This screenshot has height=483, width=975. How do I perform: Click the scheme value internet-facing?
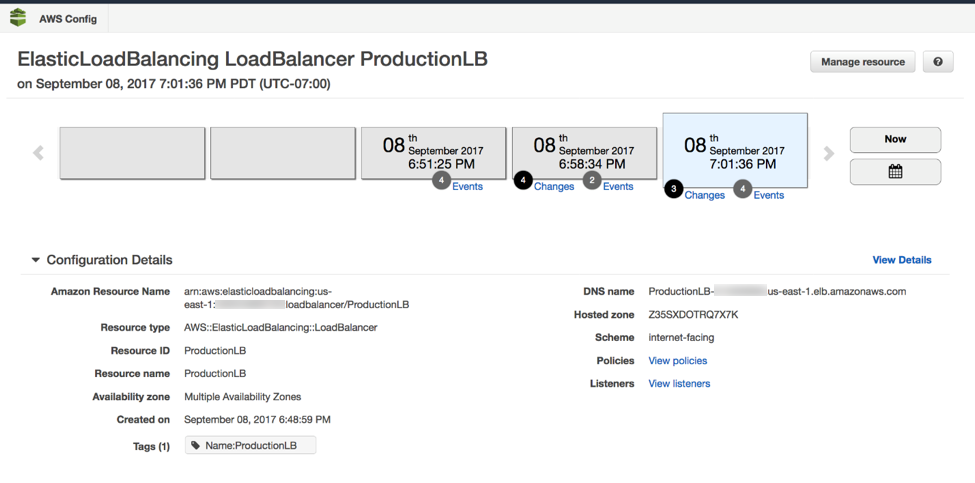pos(682,338)
